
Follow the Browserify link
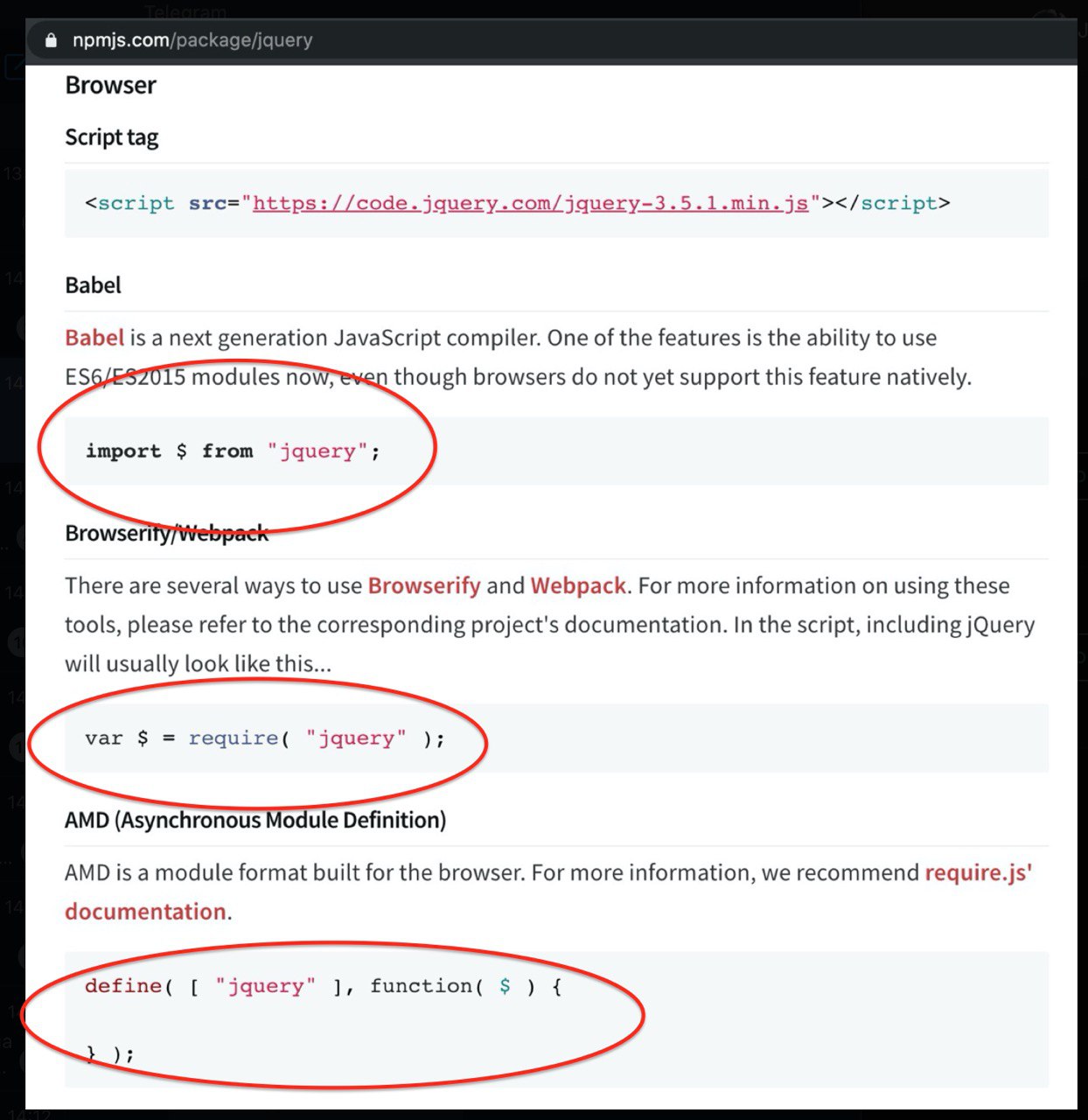(x=424, y=585)
